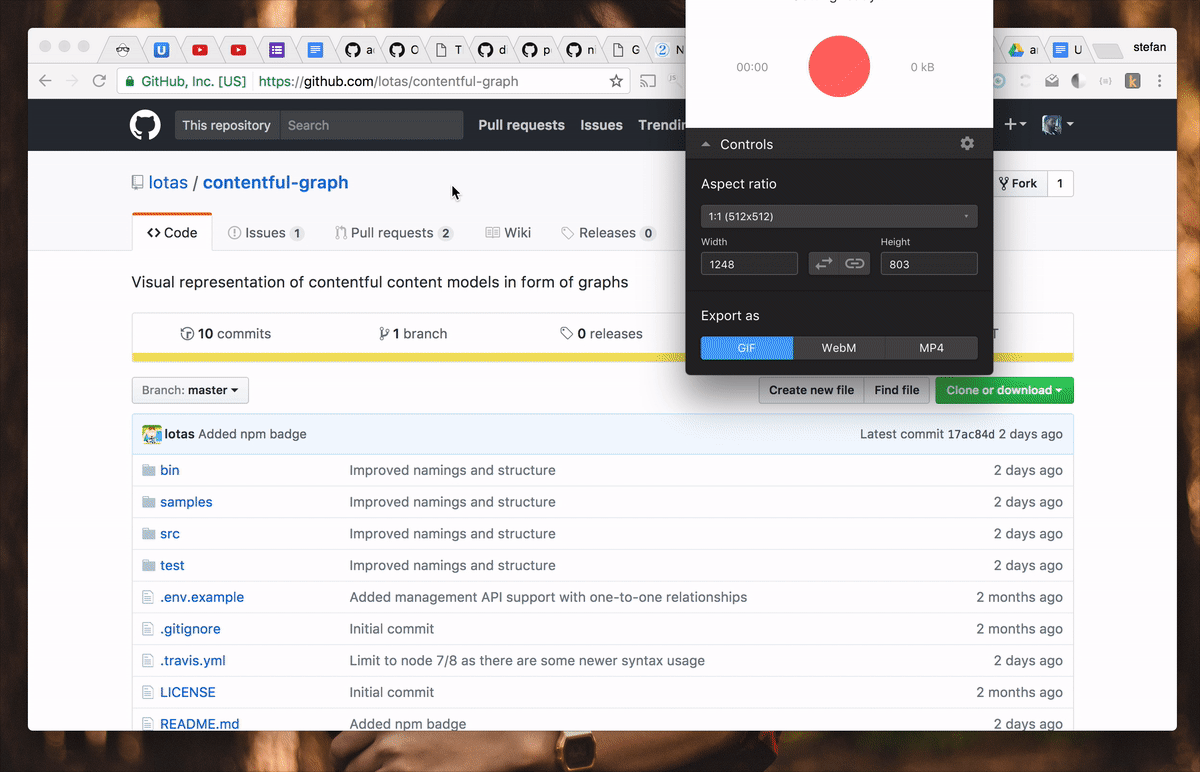Image resolution: width=1200 pixels, height=772 pixels.
Task: Click the GitHub octocat logo
Action: [145, 125]
